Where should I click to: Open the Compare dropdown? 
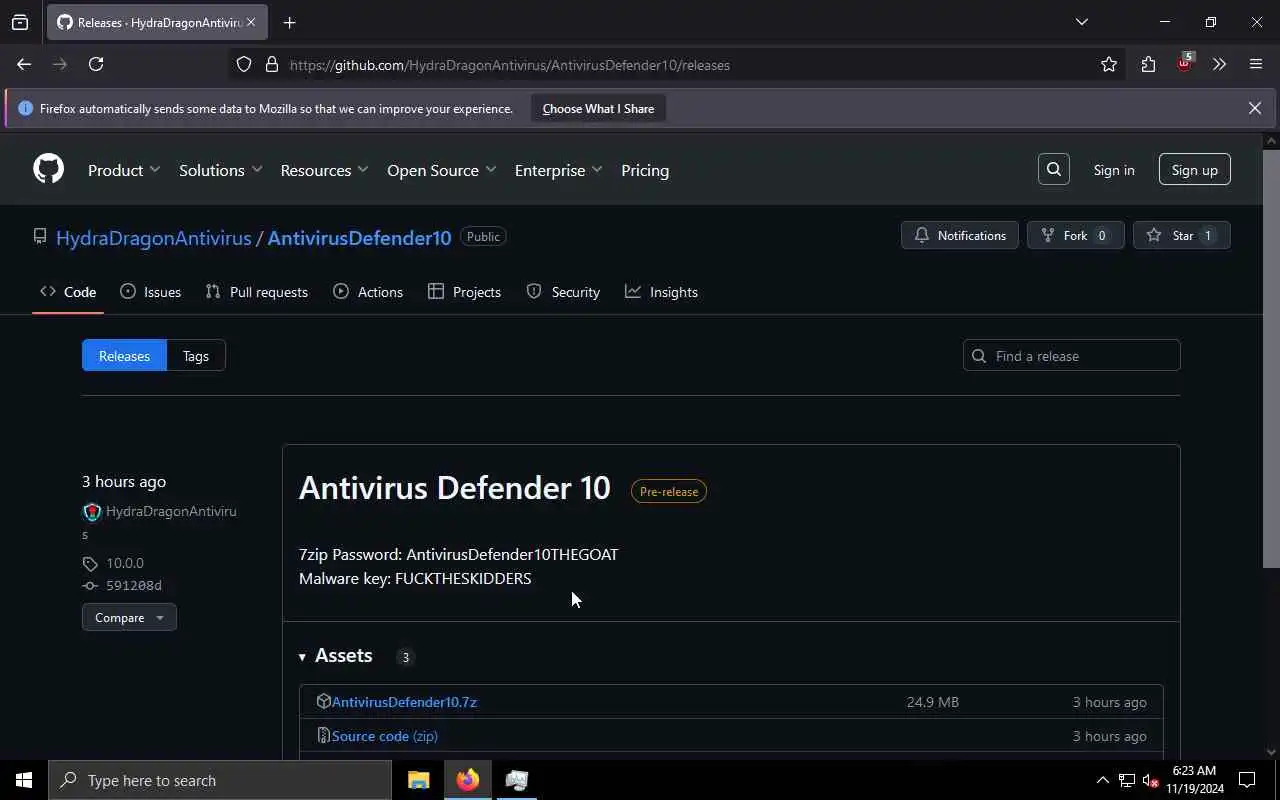pyautogui.click(x=129, y=617)
